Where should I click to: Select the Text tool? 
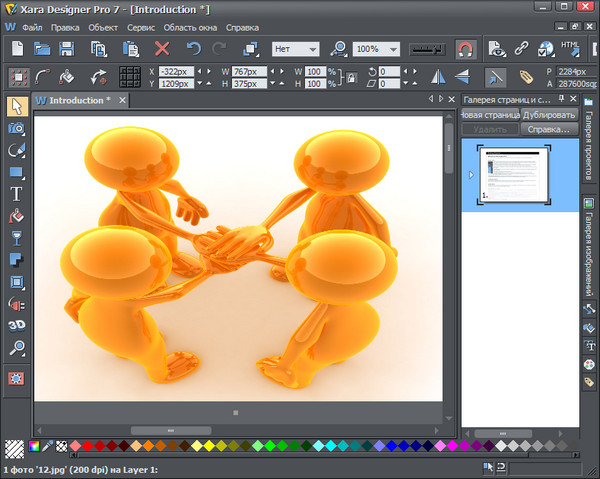click(x=16, y=194)
